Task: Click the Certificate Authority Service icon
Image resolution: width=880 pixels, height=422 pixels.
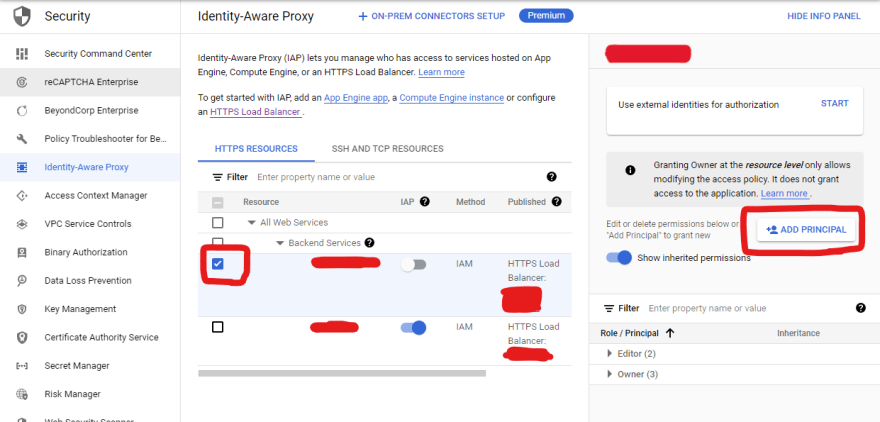Action: click(x=22, y=337)
